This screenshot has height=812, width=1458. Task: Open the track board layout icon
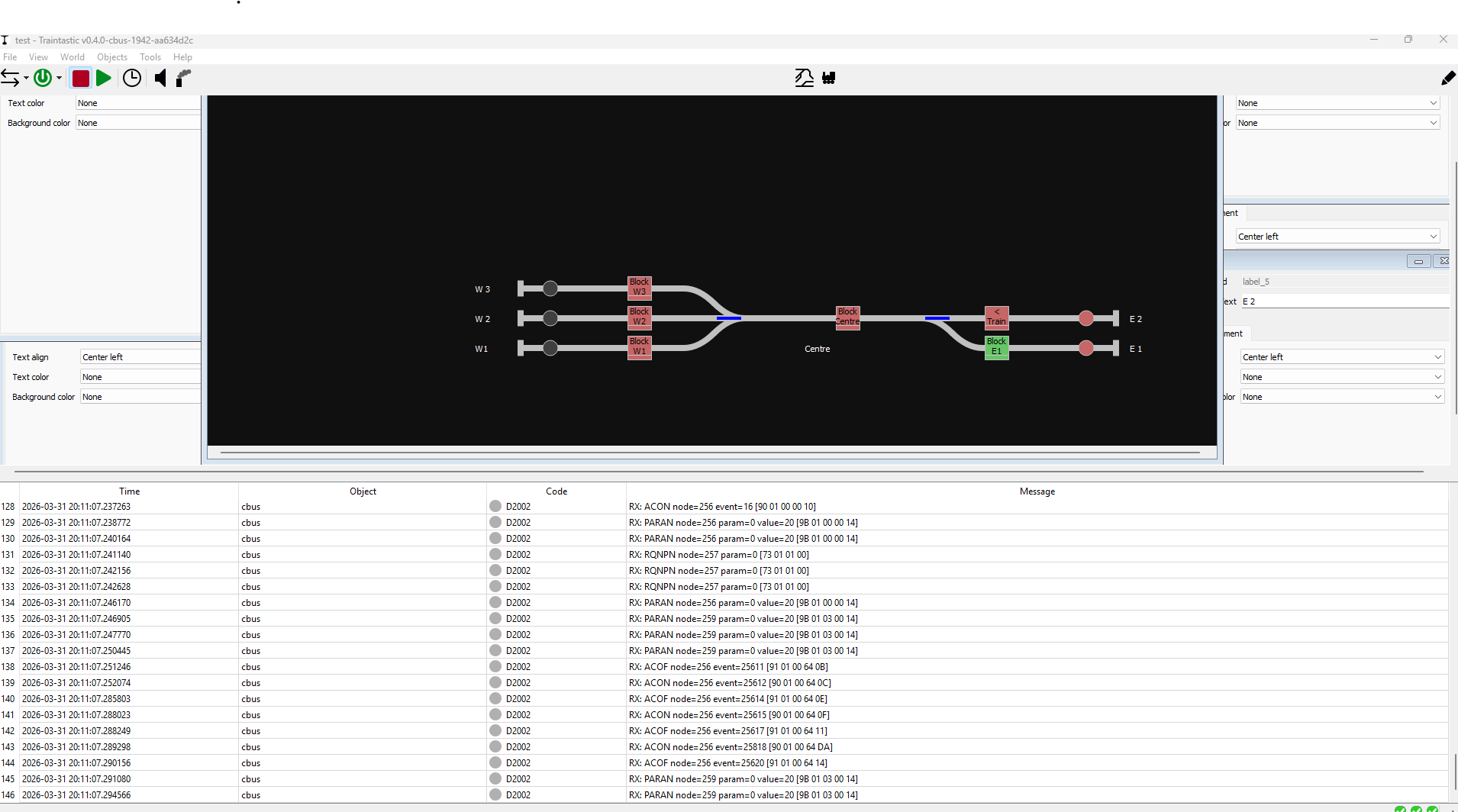click(804, 78)
